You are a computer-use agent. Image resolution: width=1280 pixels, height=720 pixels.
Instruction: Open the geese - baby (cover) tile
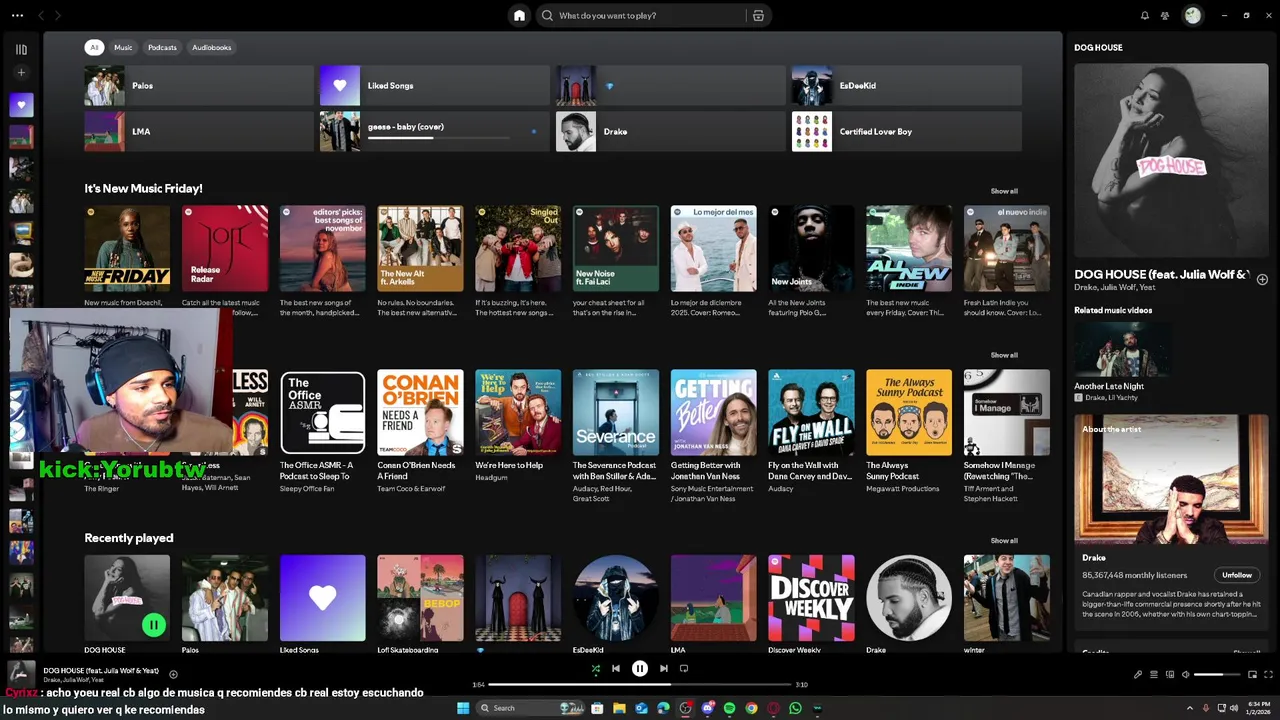(x=435, y=131)
